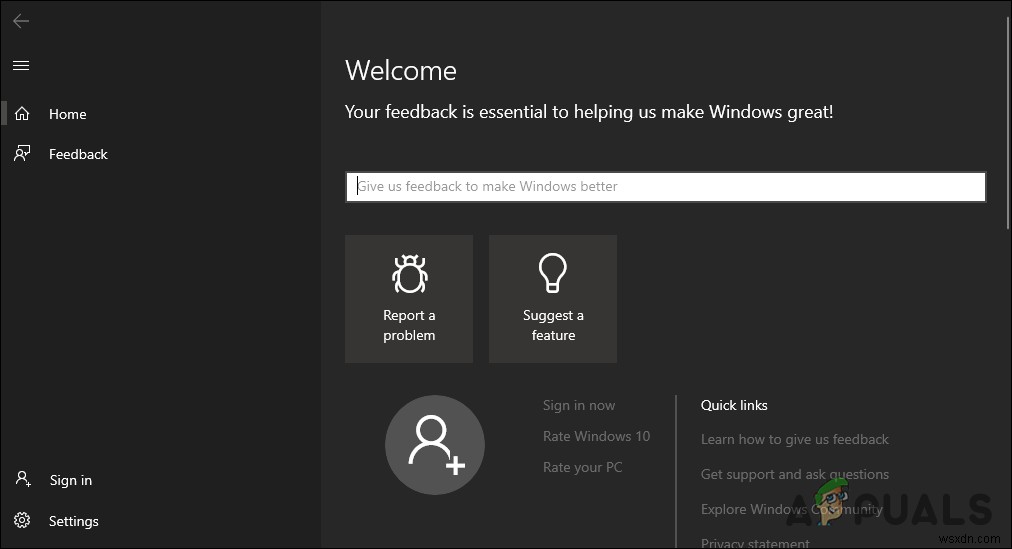Choose Sign in label in sidebar
Image resolution: width=1012 pixels, height=549 pixels.
[71, 480]
